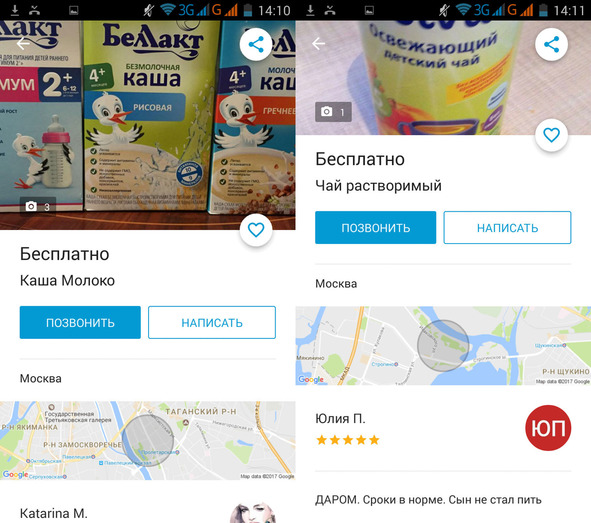The width and height of the screenshot is (591, 523).
Task: View the Беллакт cereal boxes photo
Action: point(148,125)
